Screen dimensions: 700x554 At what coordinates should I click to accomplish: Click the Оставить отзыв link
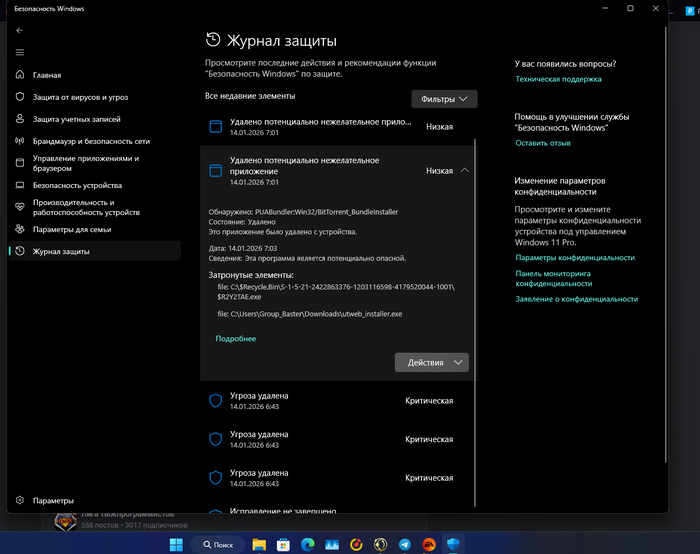point(543,143)
